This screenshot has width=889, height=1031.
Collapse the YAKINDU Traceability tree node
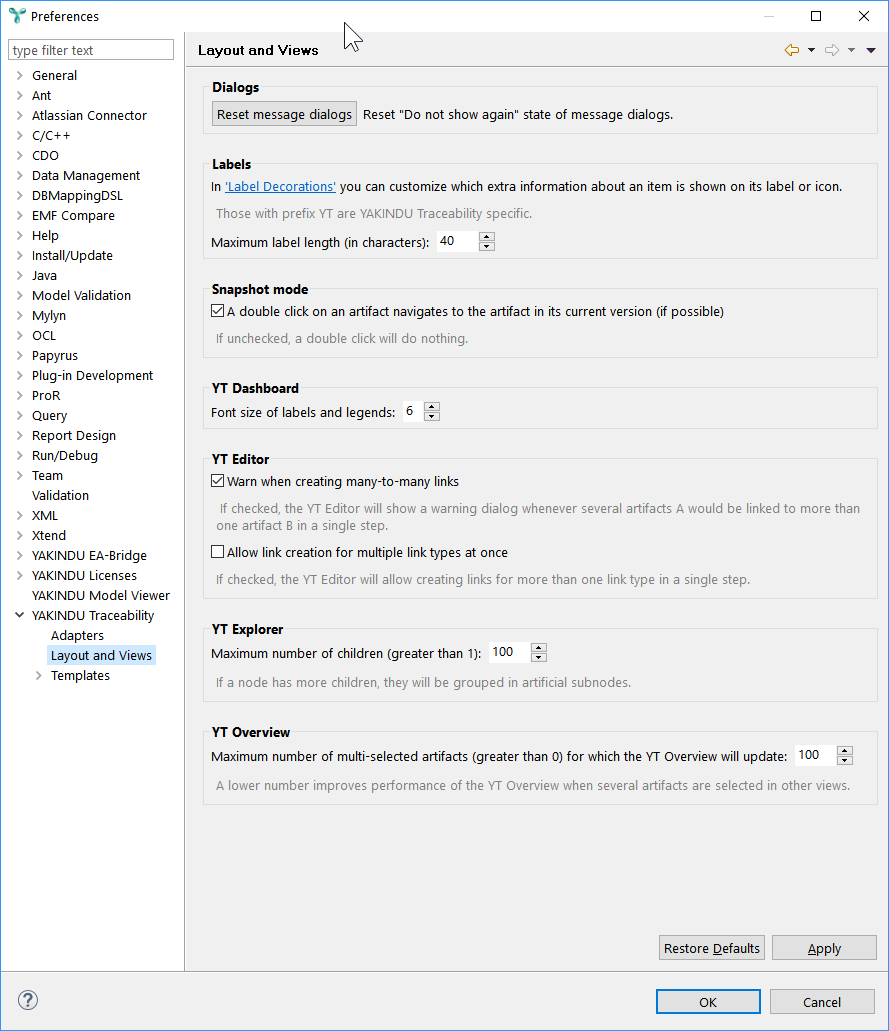[x=19, y=615]
